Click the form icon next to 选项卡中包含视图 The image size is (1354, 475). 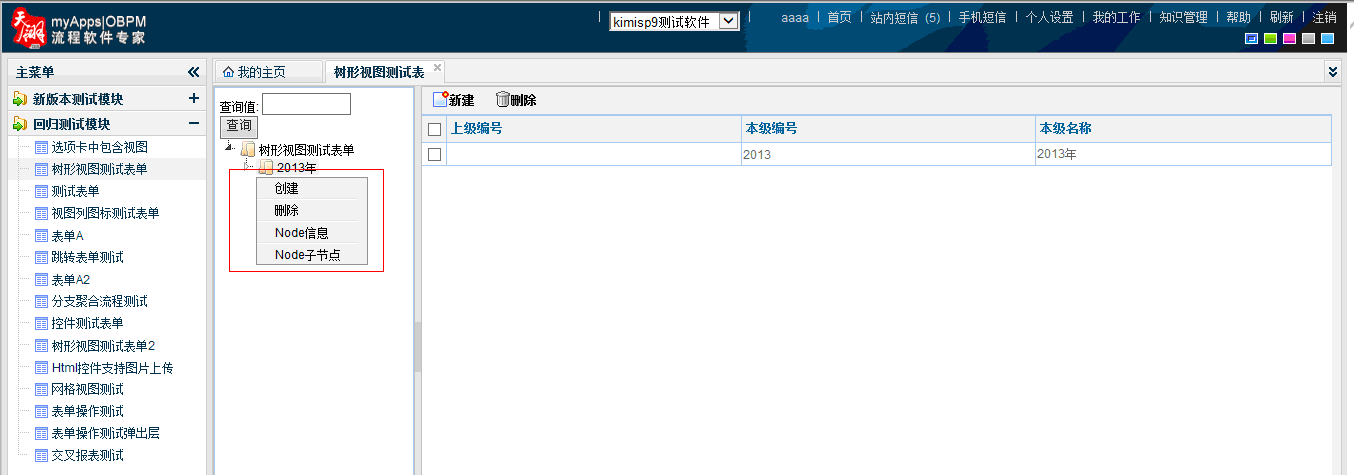(41, 147)
